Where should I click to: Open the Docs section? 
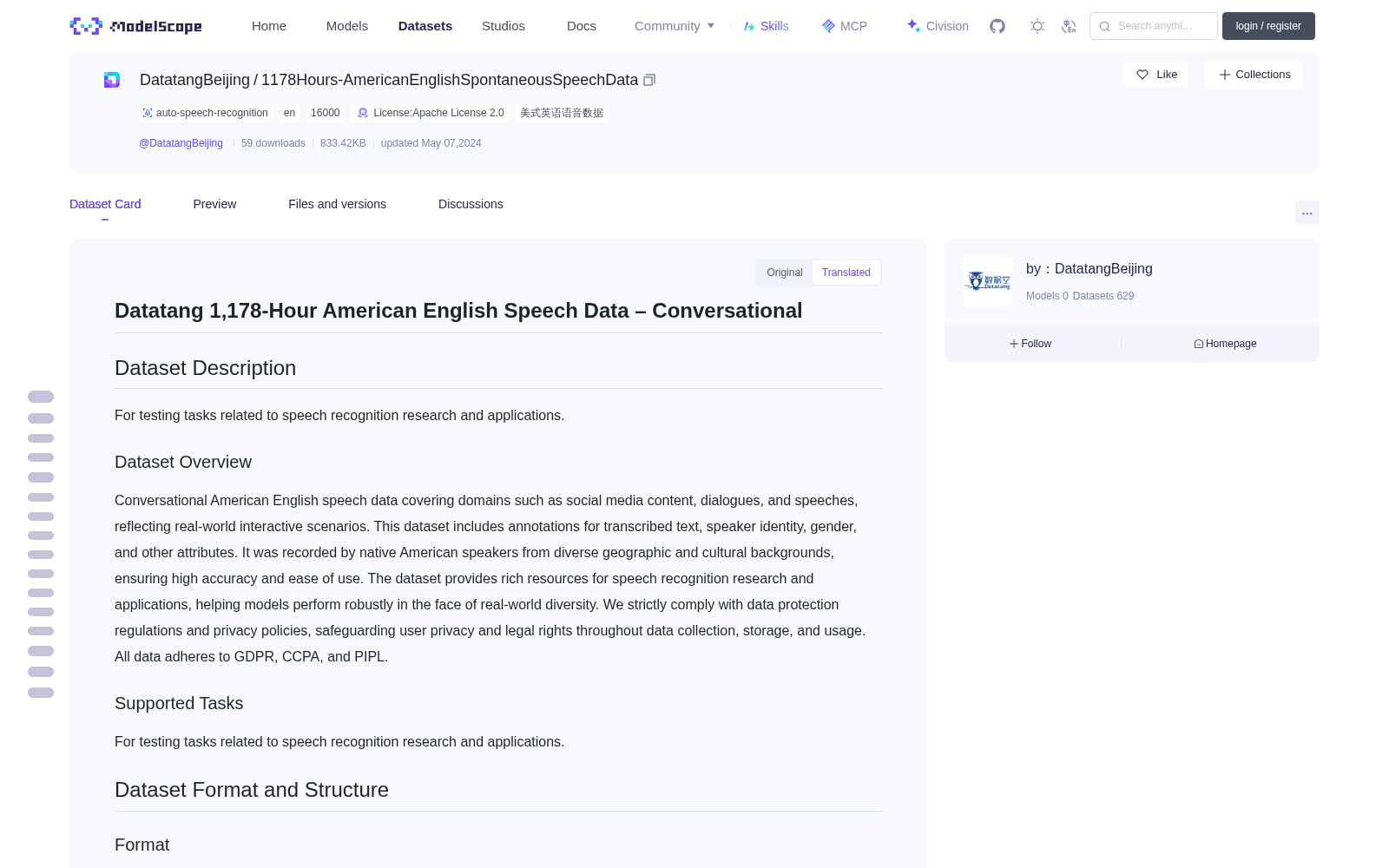tap(582, 26)
